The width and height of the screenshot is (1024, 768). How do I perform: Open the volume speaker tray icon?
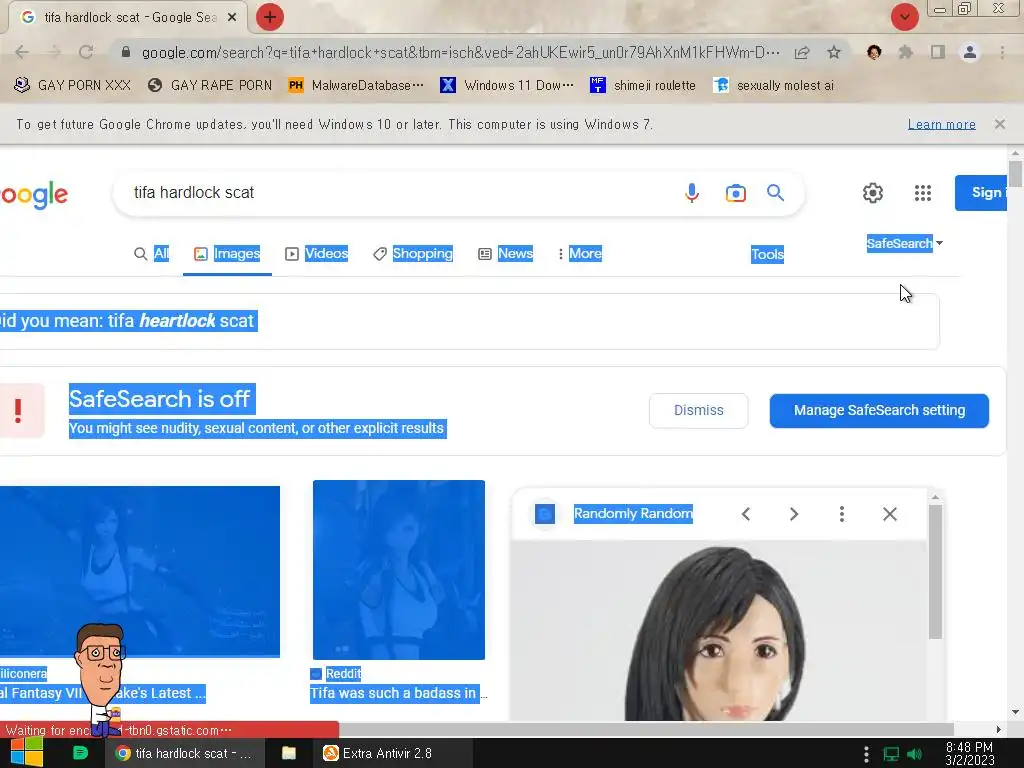915,754
